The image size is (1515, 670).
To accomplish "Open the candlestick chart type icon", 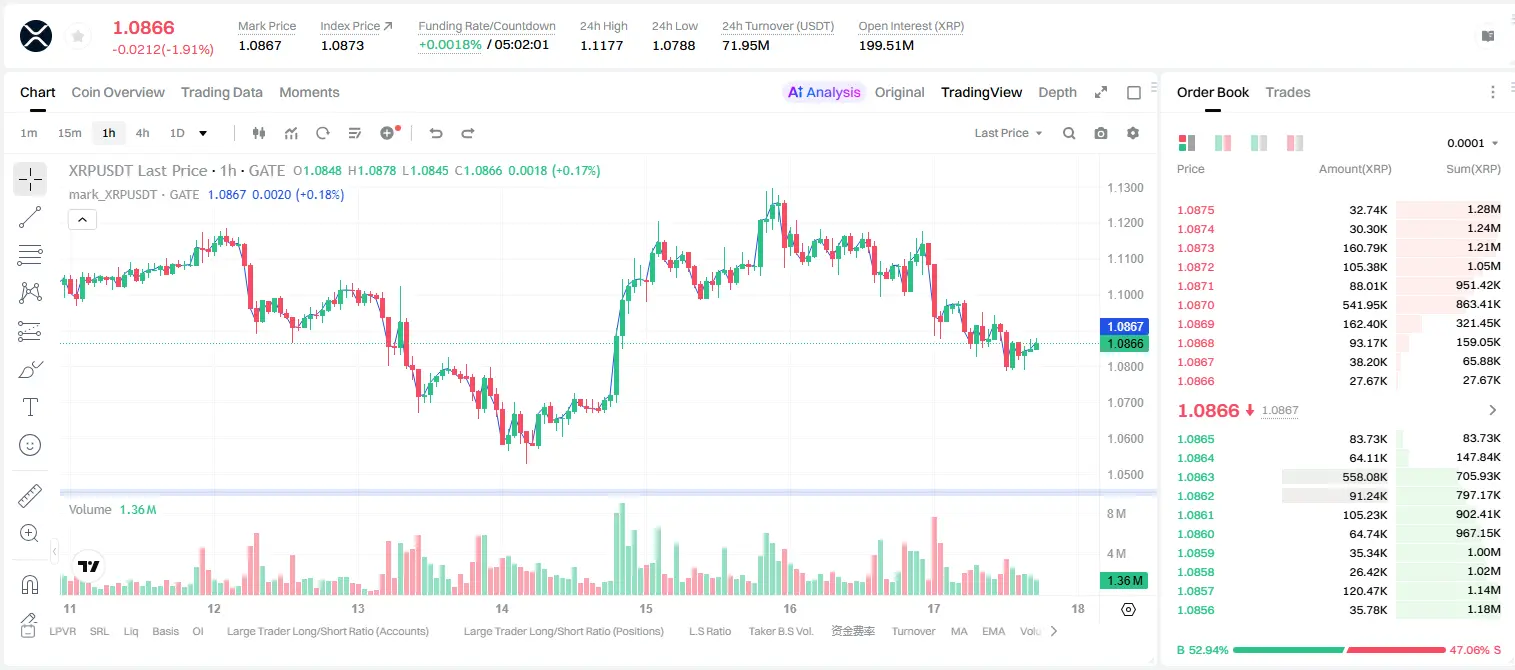I will 259,133.
